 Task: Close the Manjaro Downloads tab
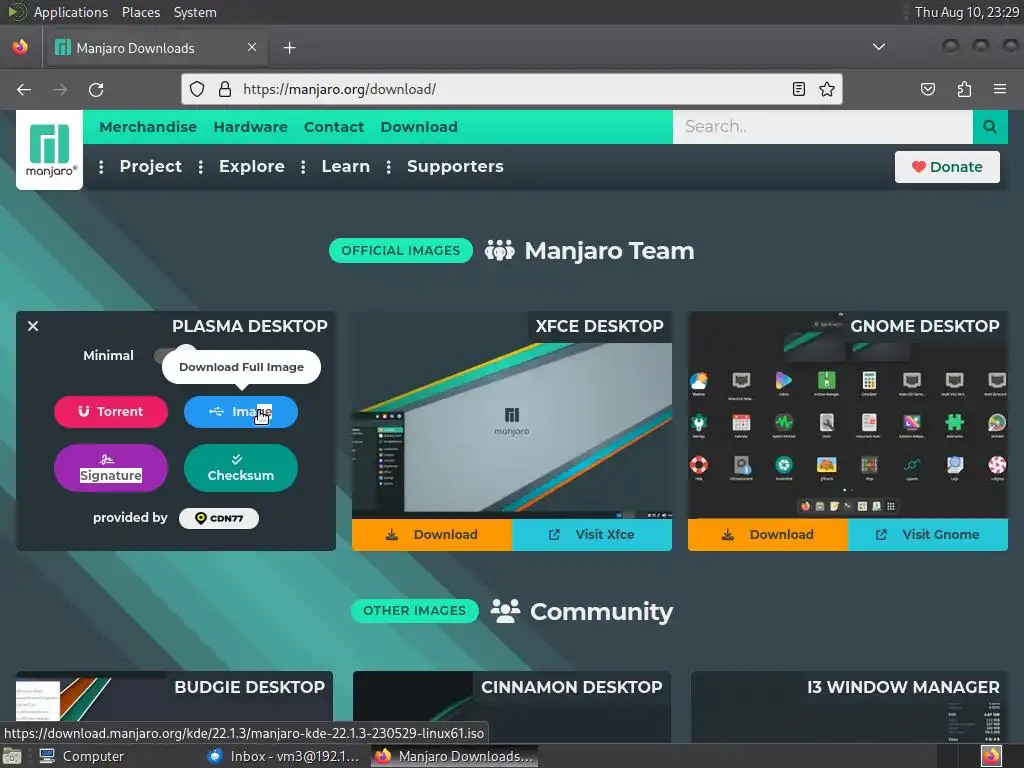click(252, 47)
